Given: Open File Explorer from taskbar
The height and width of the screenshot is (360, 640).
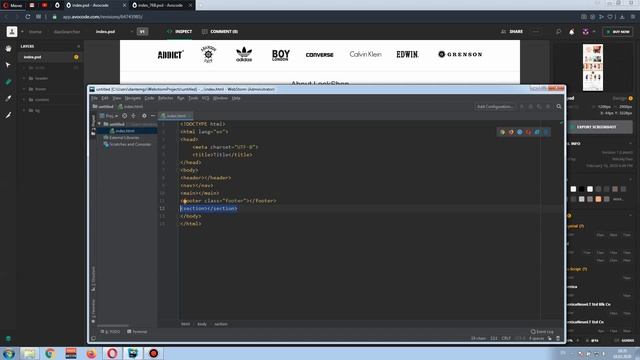Looking at the screenshot, I should tap(29, 353).
